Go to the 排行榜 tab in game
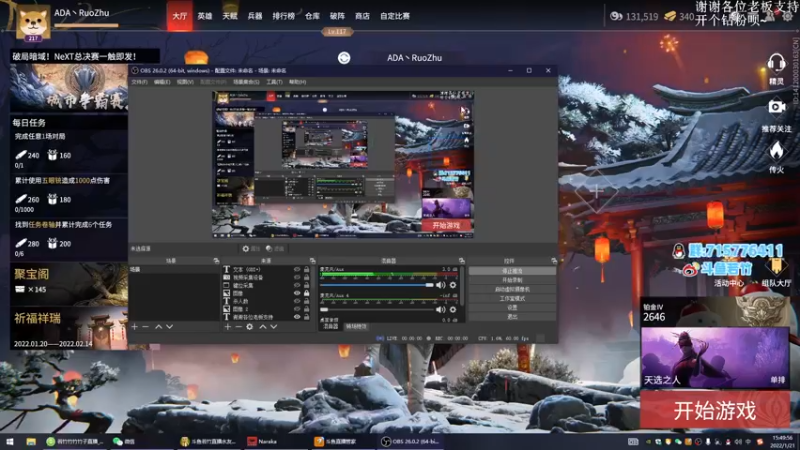The width and height of the screenshot is (800, 450). [283, 16]
